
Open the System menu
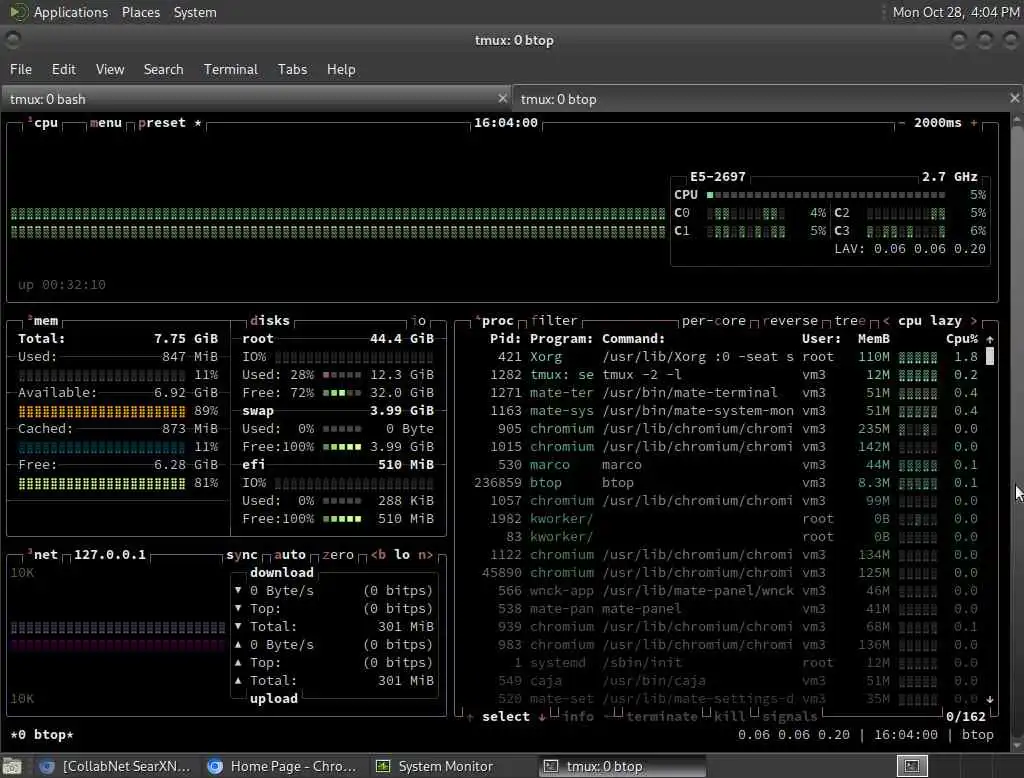tap(195, 12)
